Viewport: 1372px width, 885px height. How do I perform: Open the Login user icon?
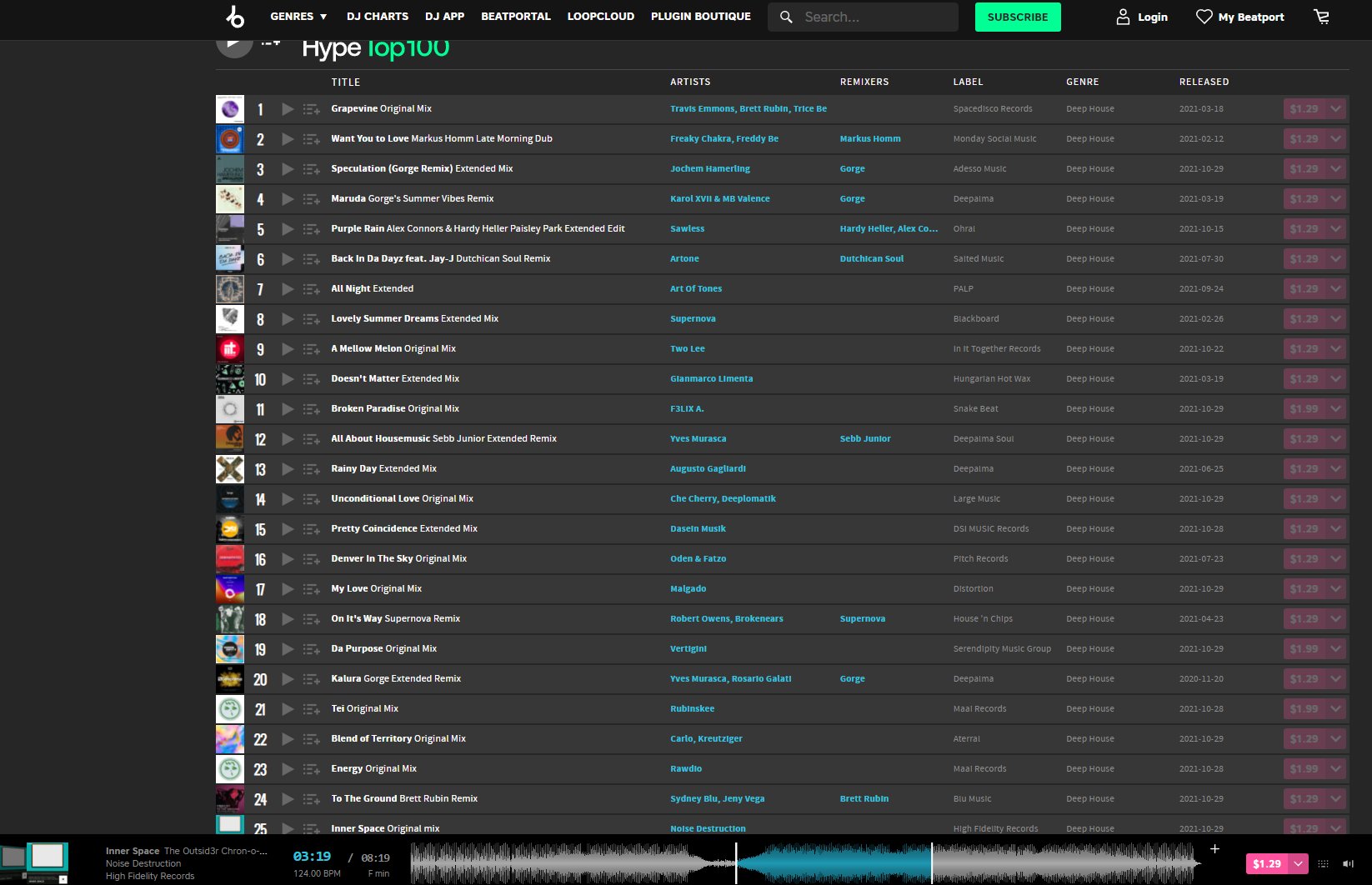pos(1123,17)
